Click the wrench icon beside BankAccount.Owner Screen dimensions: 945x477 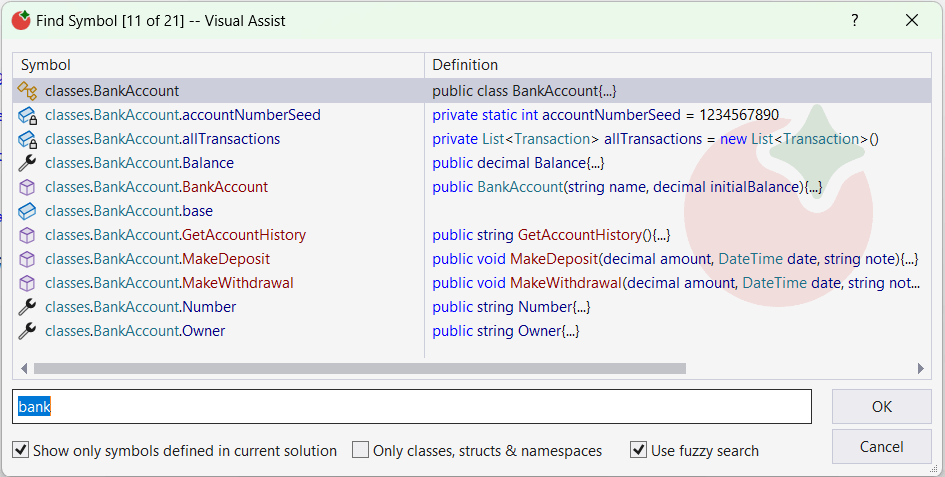[28, 331]
